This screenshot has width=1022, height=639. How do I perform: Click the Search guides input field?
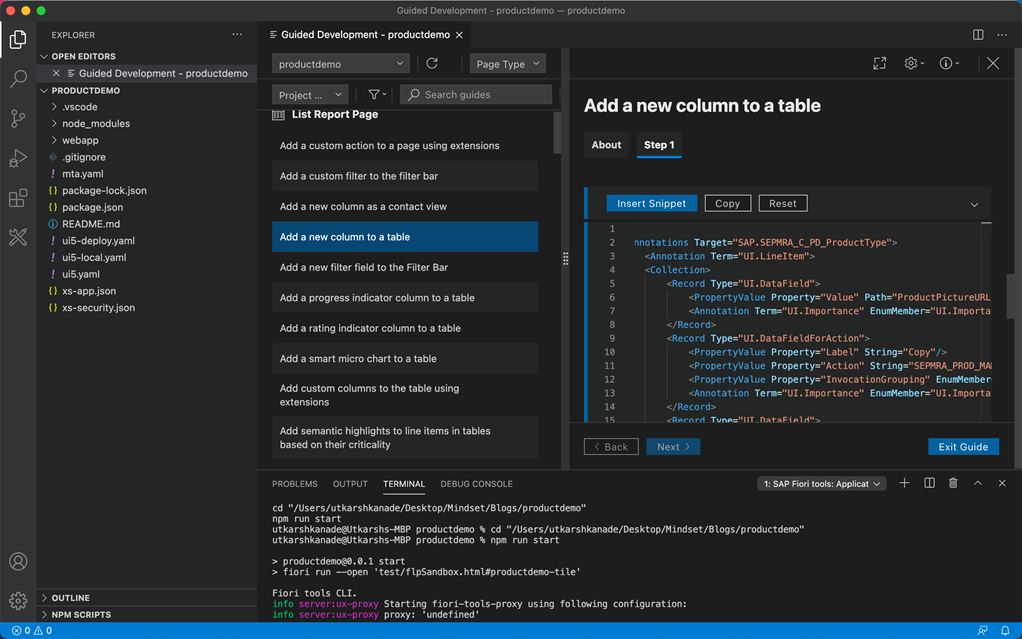coord(476,95)
